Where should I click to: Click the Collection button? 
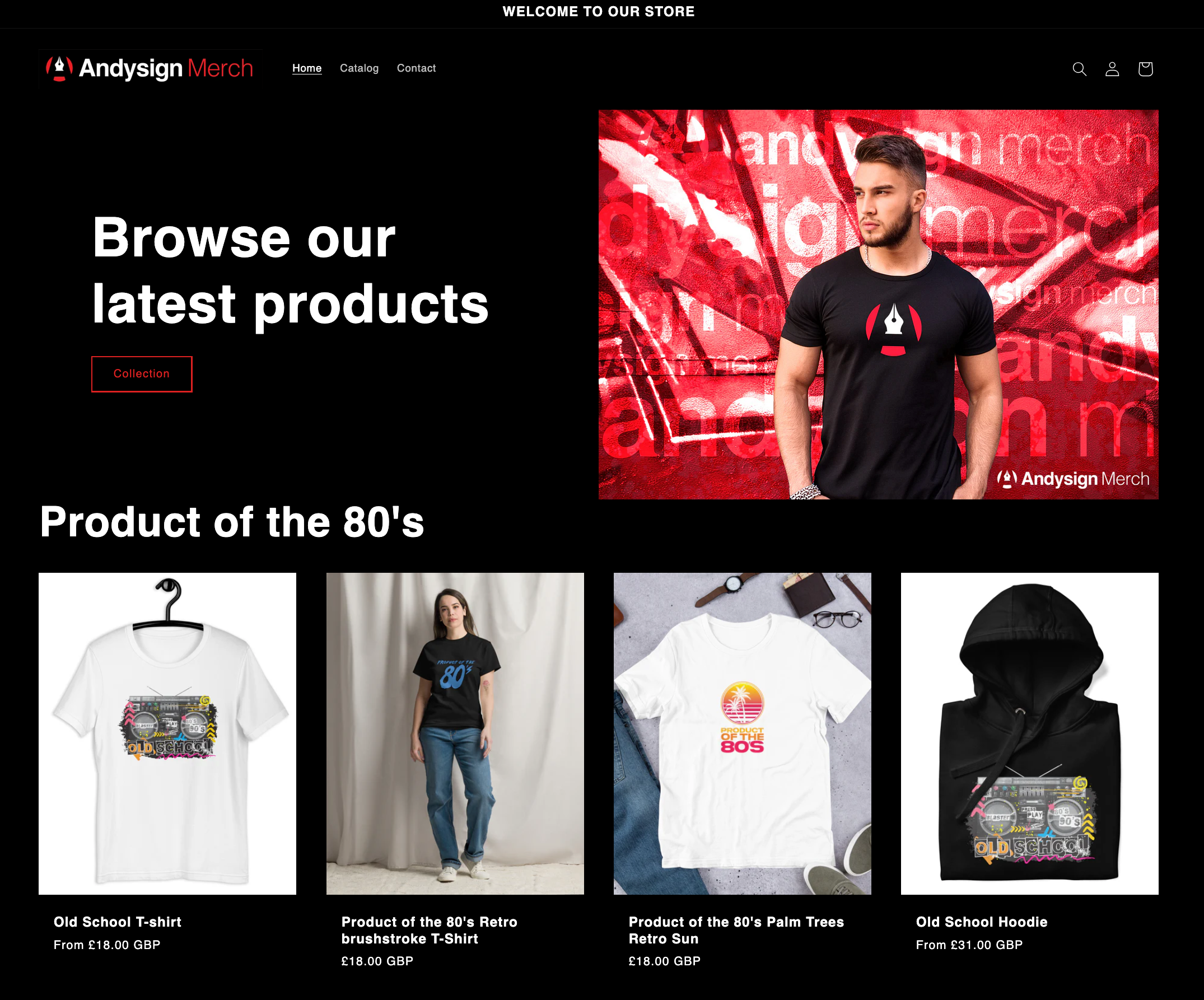tap(142, 374)
